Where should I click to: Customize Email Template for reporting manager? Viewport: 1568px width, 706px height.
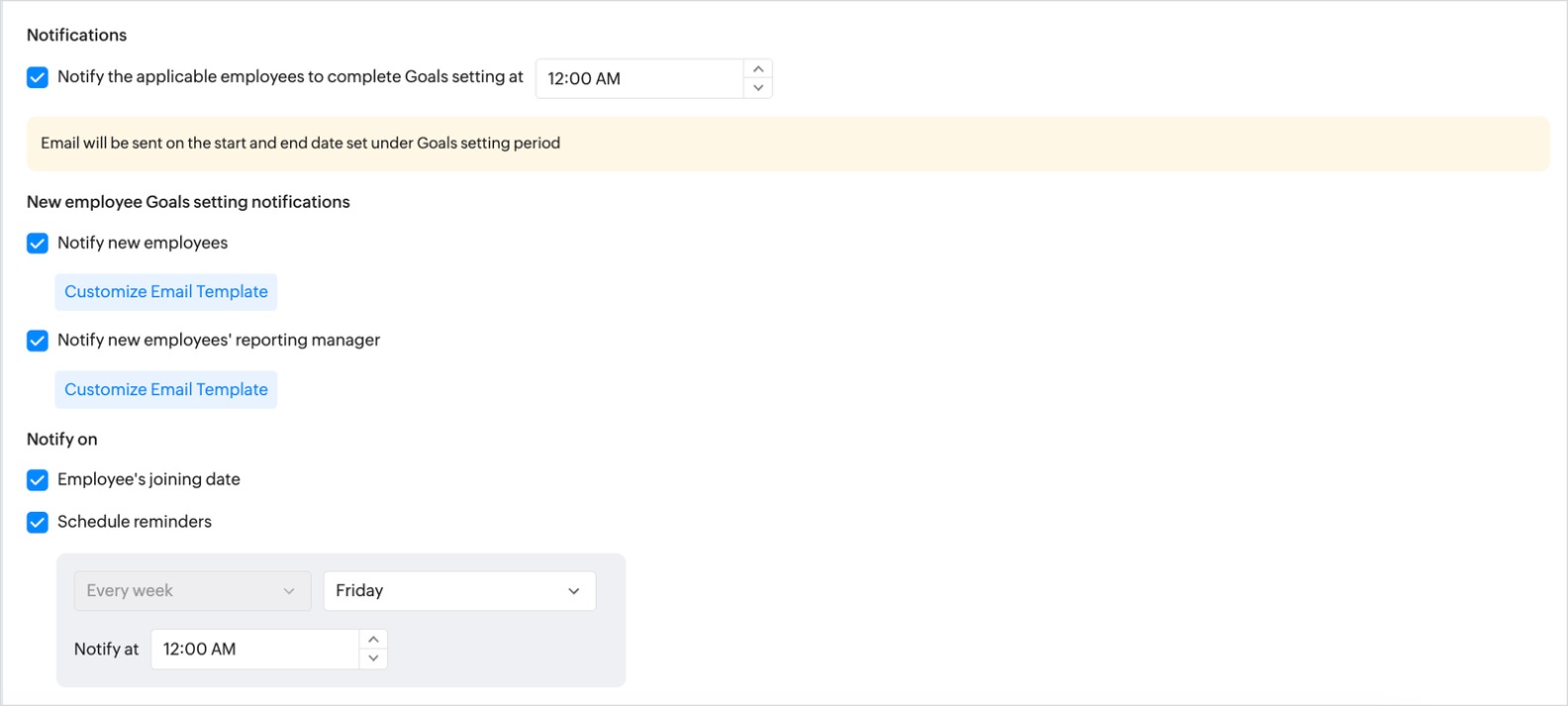coord(166,390)
